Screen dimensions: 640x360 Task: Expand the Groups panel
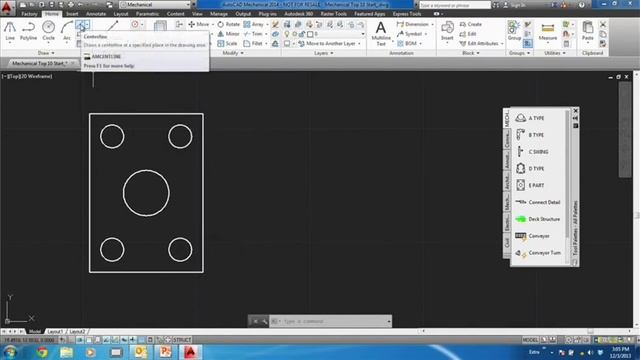[x=519, y=53]
